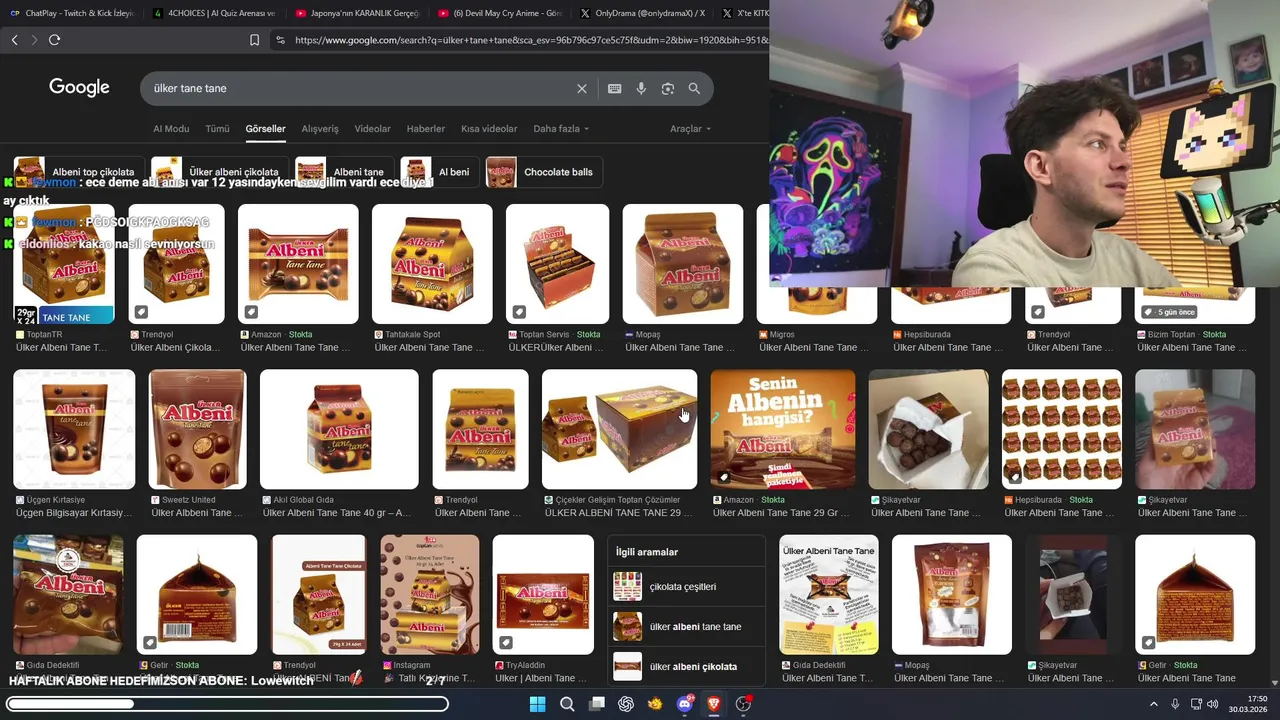The width and height of the screenshot is (1280, 720).
Task: Open the Mopaş Albeni carton image
Action: coord(683,264)
